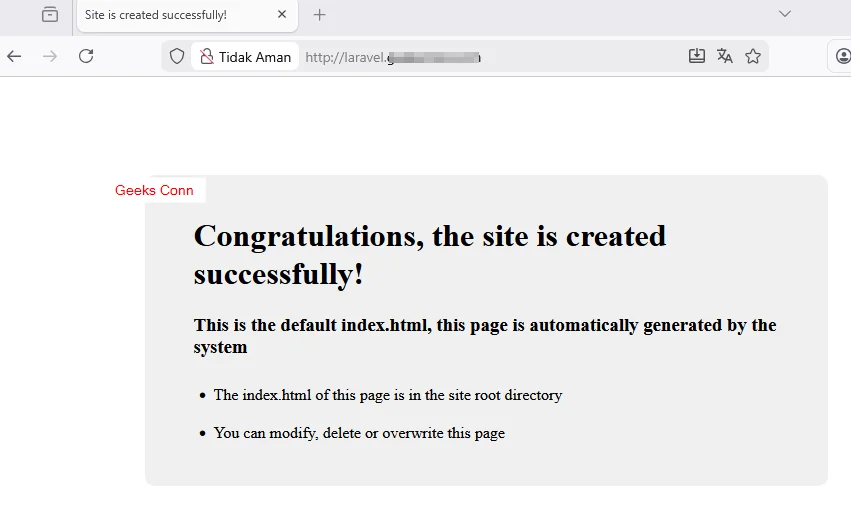Image resolution: width=851 pixels, height=506 pixels.
Task: Open tracking protection shield panel
Action: coord(177,56)
